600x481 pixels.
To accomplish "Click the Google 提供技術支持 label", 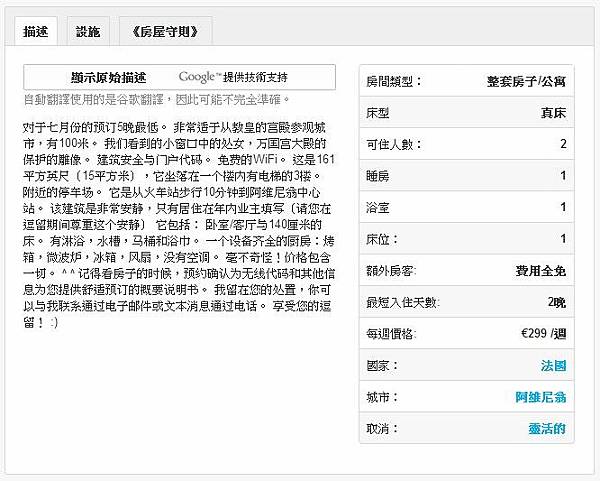I will pyautogui.click(x=233, y=77).
